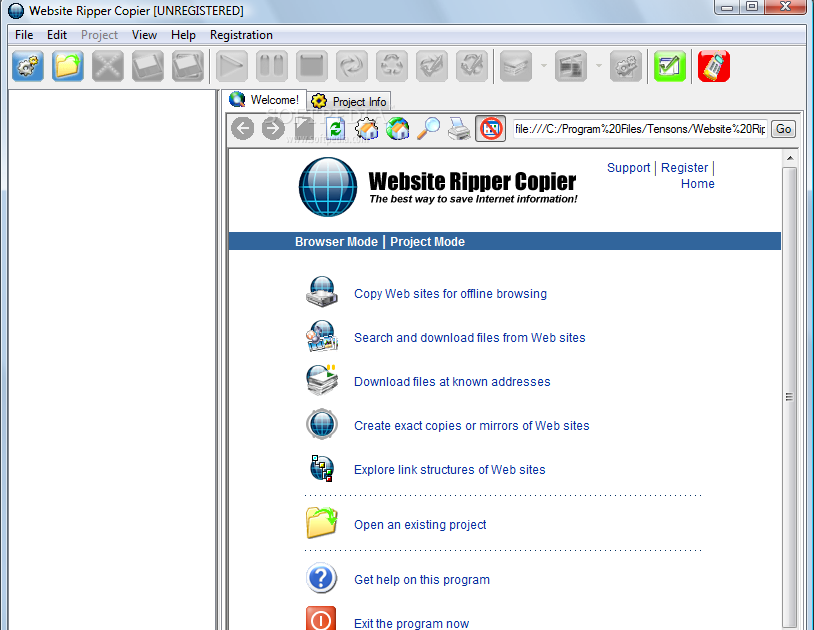Open dropdown arrow beside greyed film icon

(599, 66)
